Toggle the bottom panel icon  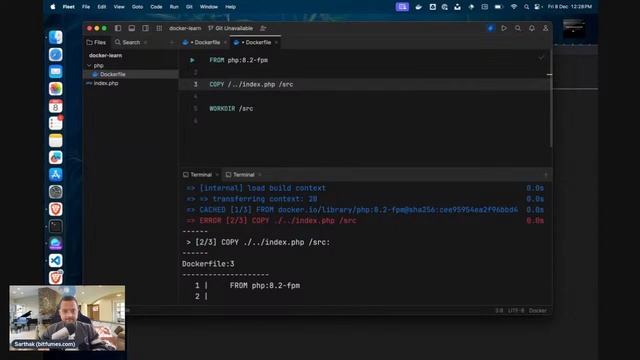click(x=131, y=28)
